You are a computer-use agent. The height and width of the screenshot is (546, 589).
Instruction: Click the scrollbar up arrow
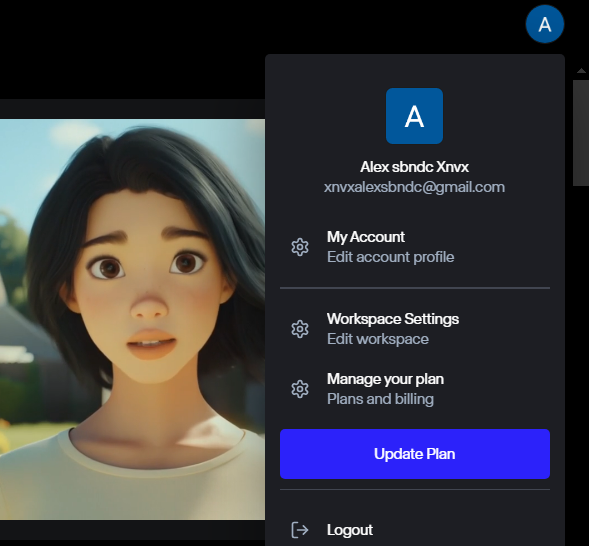click(581, 71)
